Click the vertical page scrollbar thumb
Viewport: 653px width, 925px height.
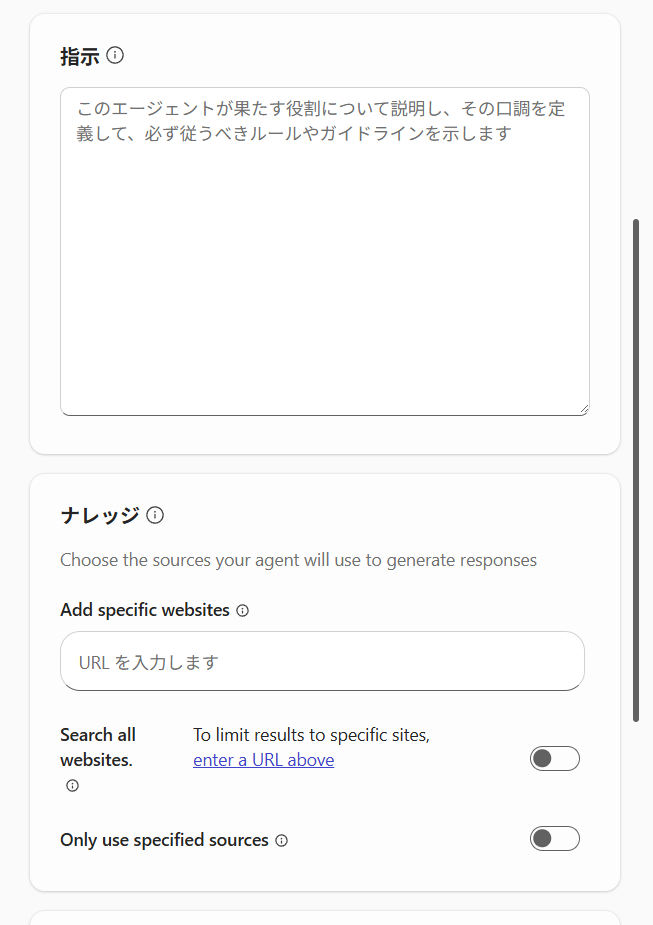tap(636, 470)
